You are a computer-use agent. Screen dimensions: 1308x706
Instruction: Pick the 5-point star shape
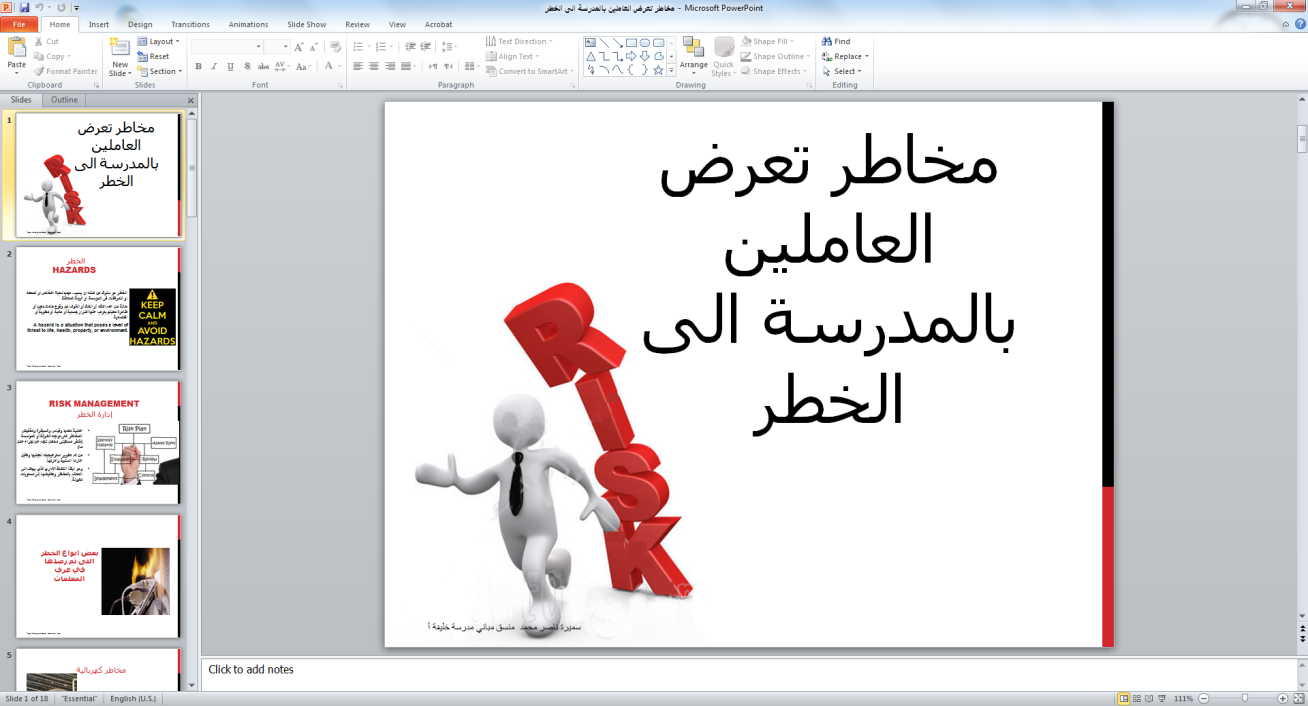[x=657, y=70]
